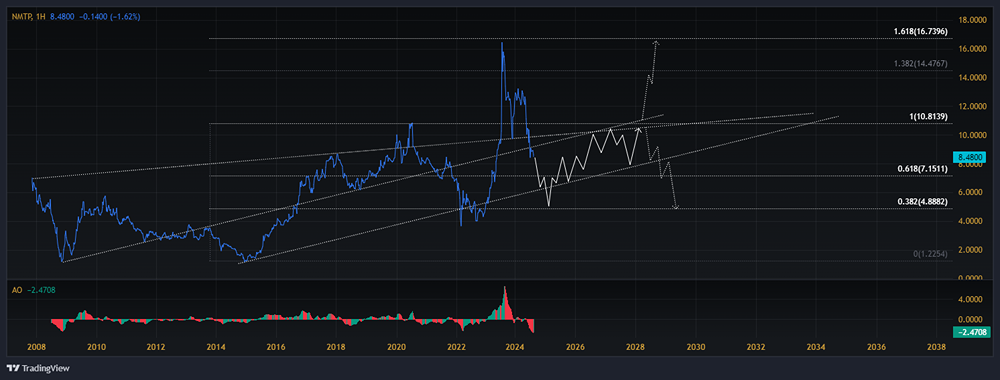1000x380 pixels.
Task: Select the 1(10.8139) Fibonacci label
Action: 928,116
